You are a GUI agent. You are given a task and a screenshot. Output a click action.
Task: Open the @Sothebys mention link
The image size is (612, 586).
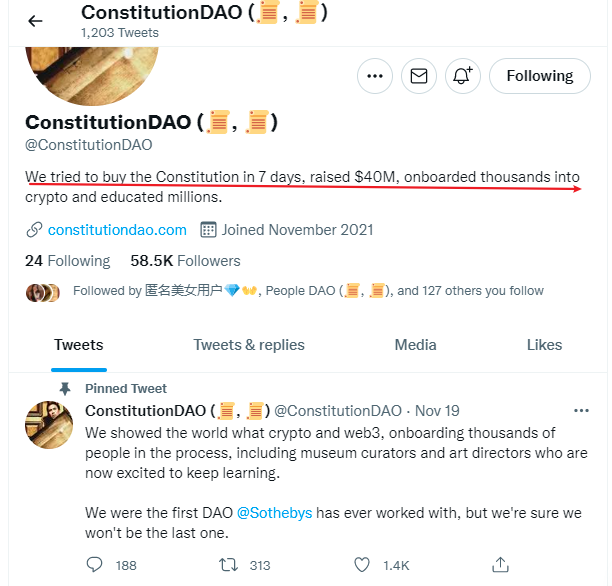tap(275, 512)
